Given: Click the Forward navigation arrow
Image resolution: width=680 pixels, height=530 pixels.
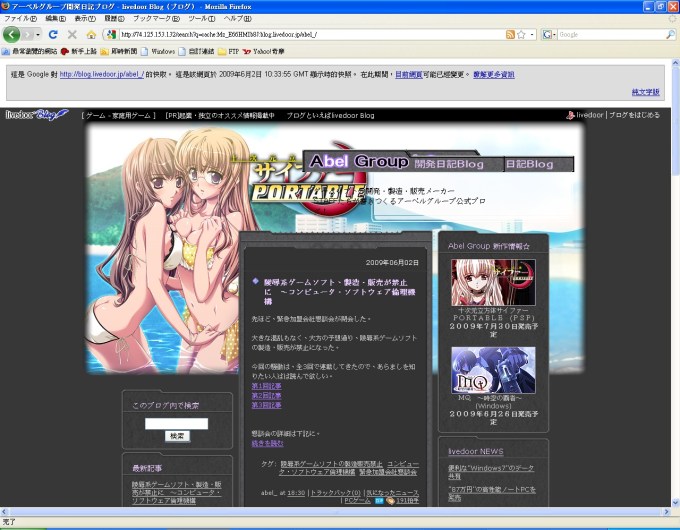Looking at the screenshot, I should (28, 34).
